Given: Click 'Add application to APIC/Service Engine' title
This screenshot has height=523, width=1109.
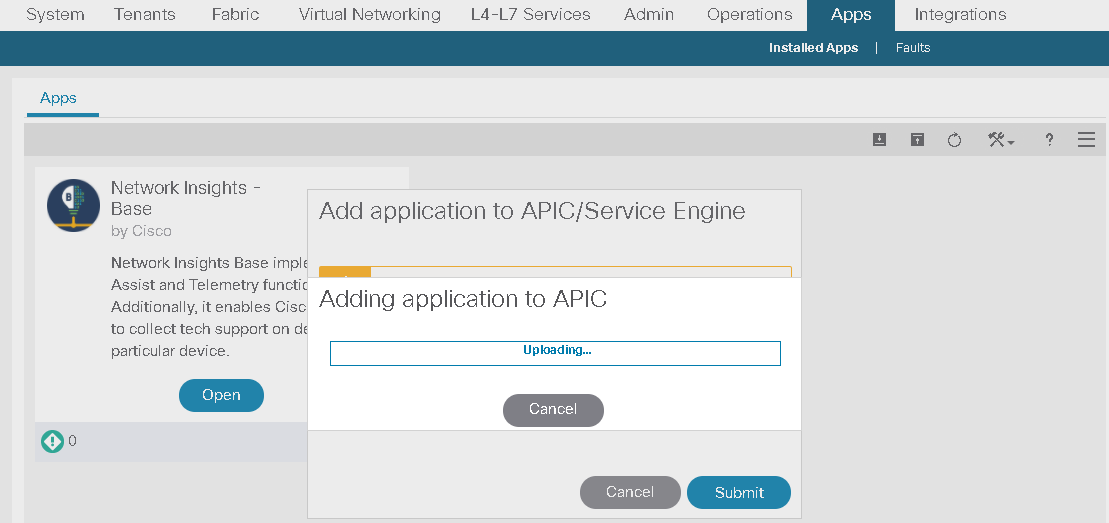Looking at the screenshot, I should pyautogui.click(x=532, y=211).
